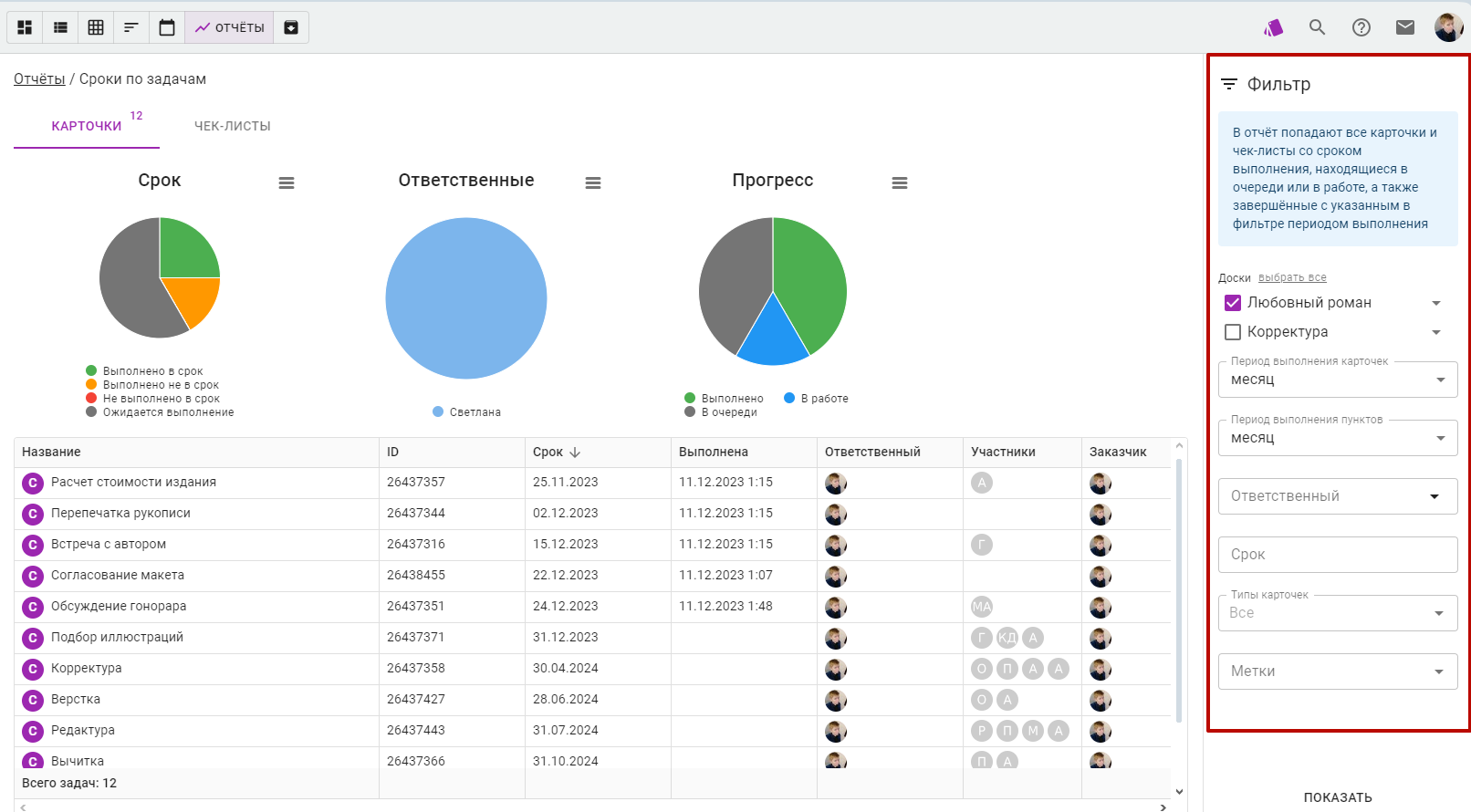
Task: Open the Ответственный dropdown
Action: (x=1338, y=496)
